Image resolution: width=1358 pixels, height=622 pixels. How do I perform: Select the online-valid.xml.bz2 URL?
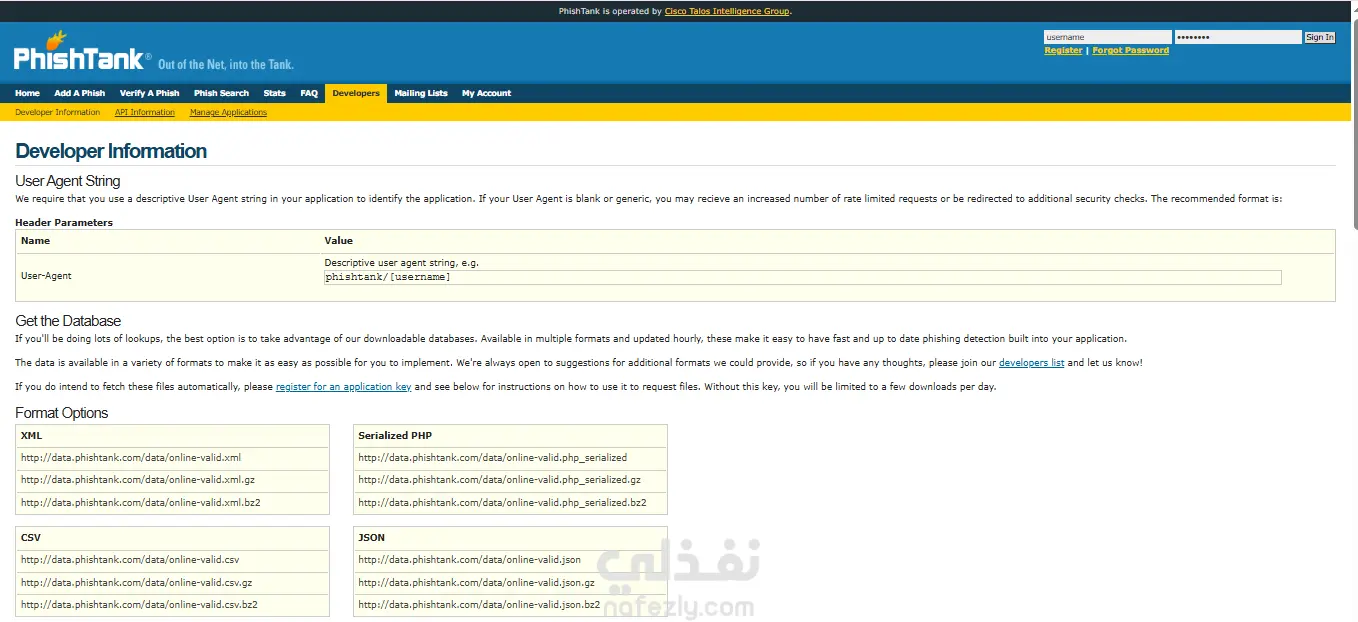point(141,502)
